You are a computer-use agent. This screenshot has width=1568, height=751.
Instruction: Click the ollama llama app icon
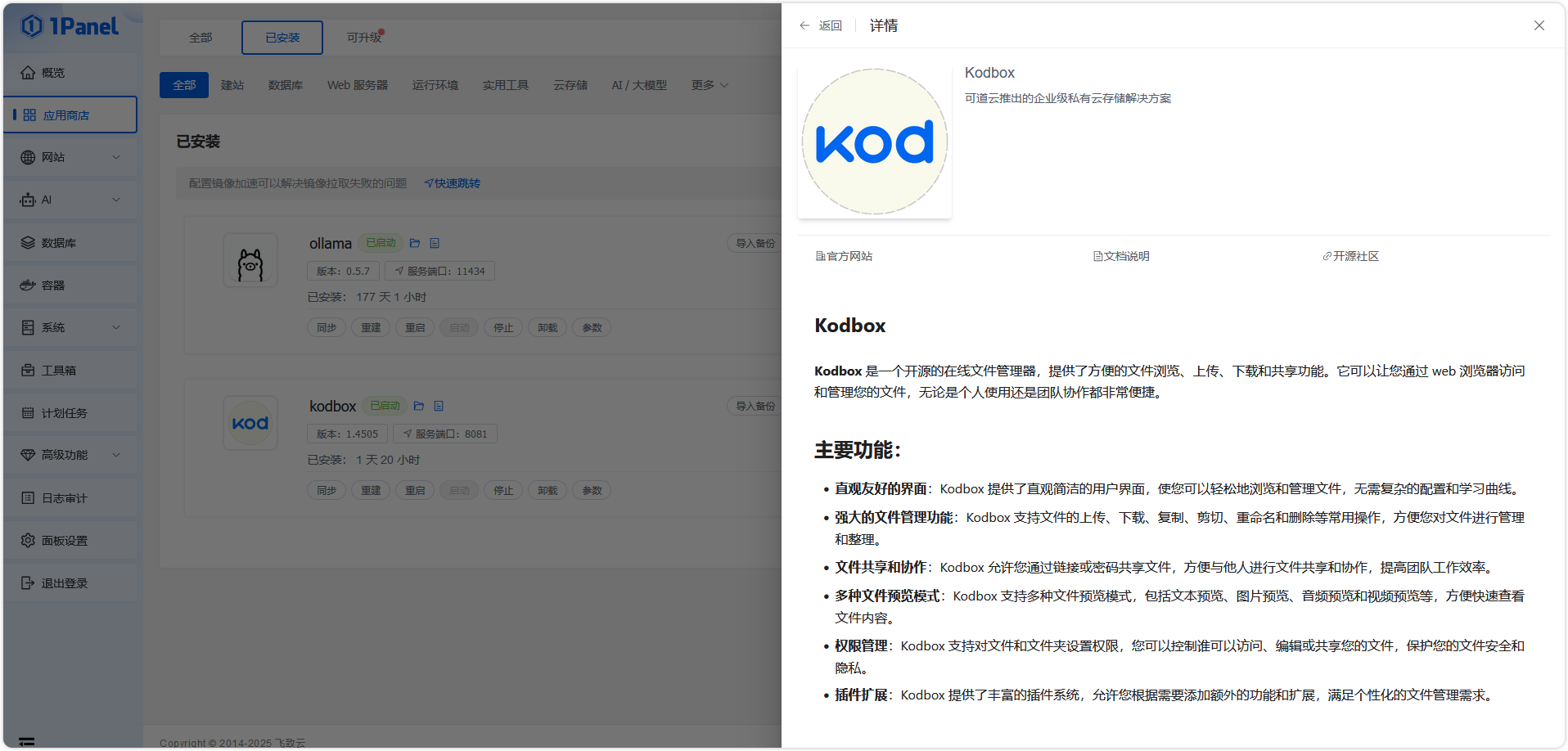point(250,260)
